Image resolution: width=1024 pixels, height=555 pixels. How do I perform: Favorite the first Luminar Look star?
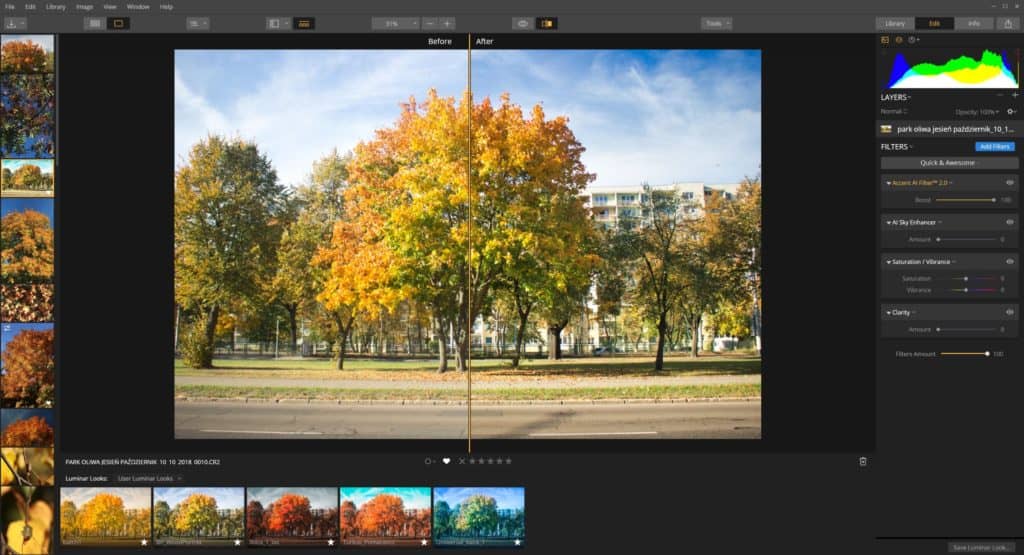144,542
